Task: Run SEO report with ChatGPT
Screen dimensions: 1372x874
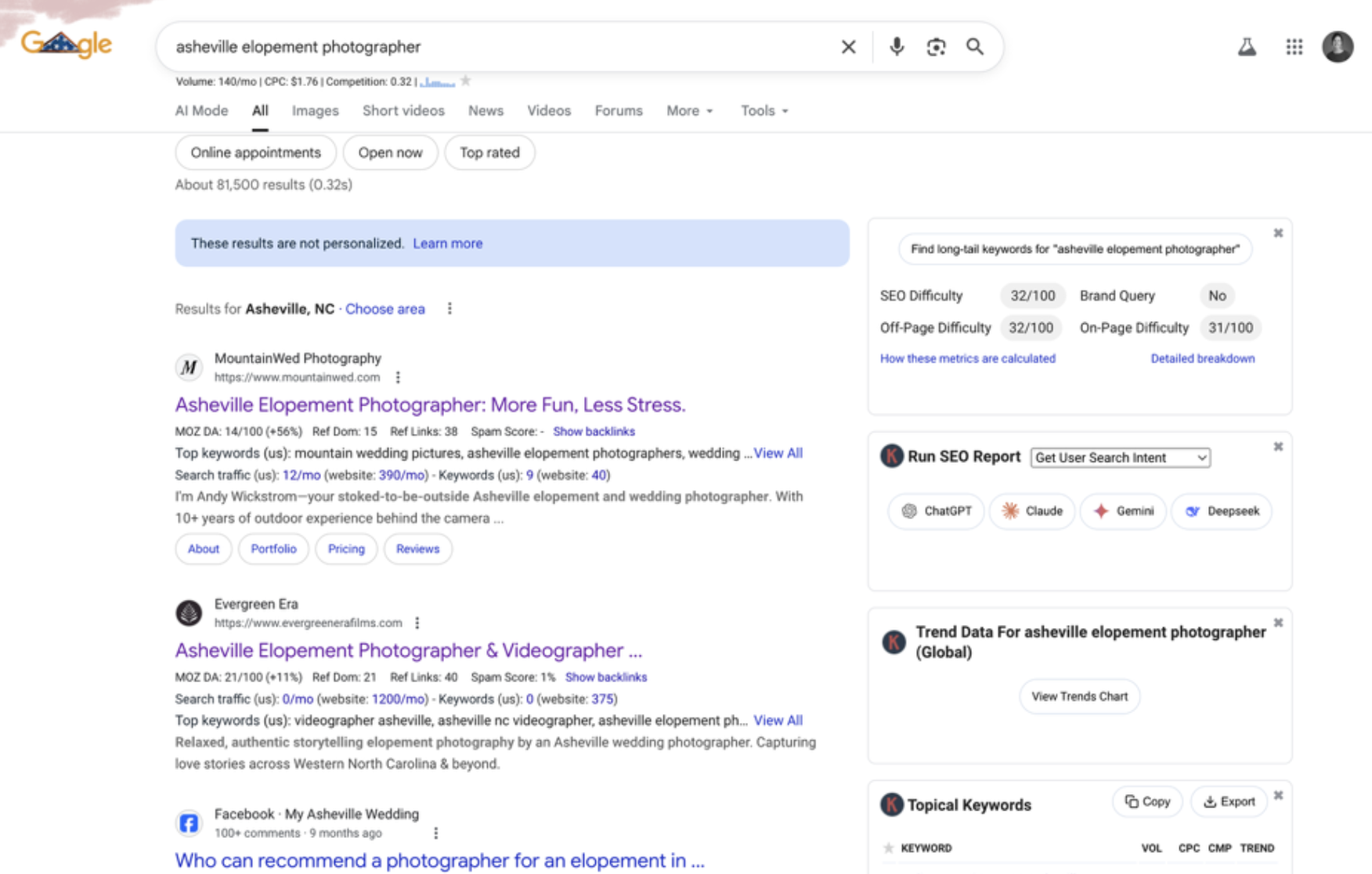Action: click(x=935, y=511)
